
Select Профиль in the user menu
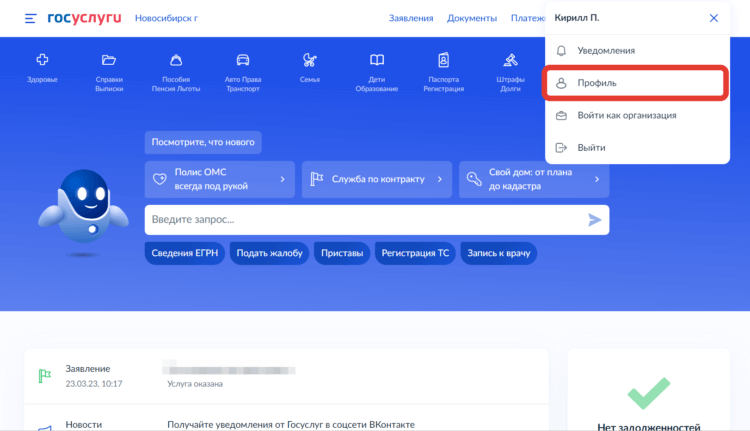click(634, 83)
